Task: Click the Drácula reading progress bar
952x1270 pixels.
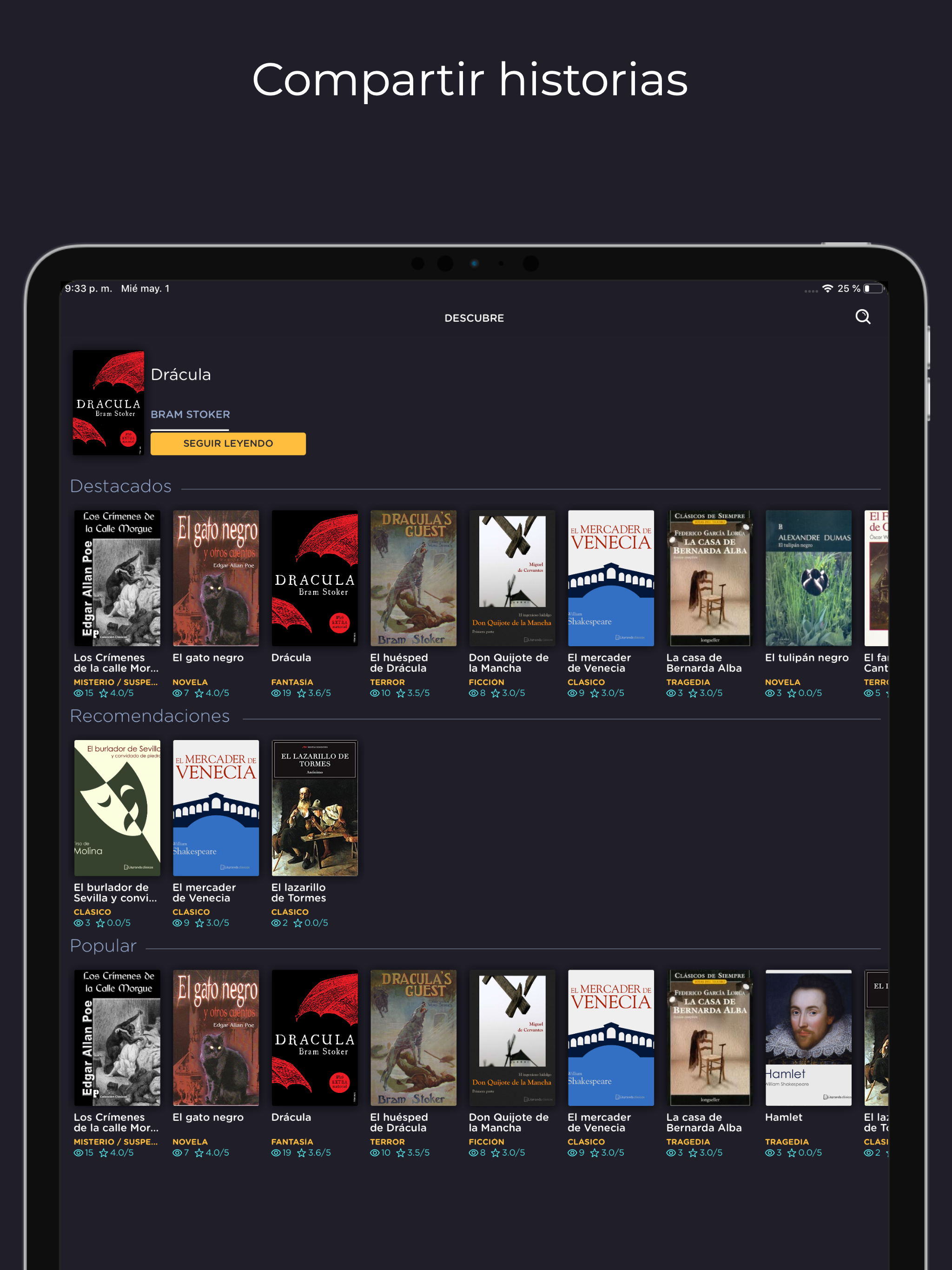Action: click(190, 430)
